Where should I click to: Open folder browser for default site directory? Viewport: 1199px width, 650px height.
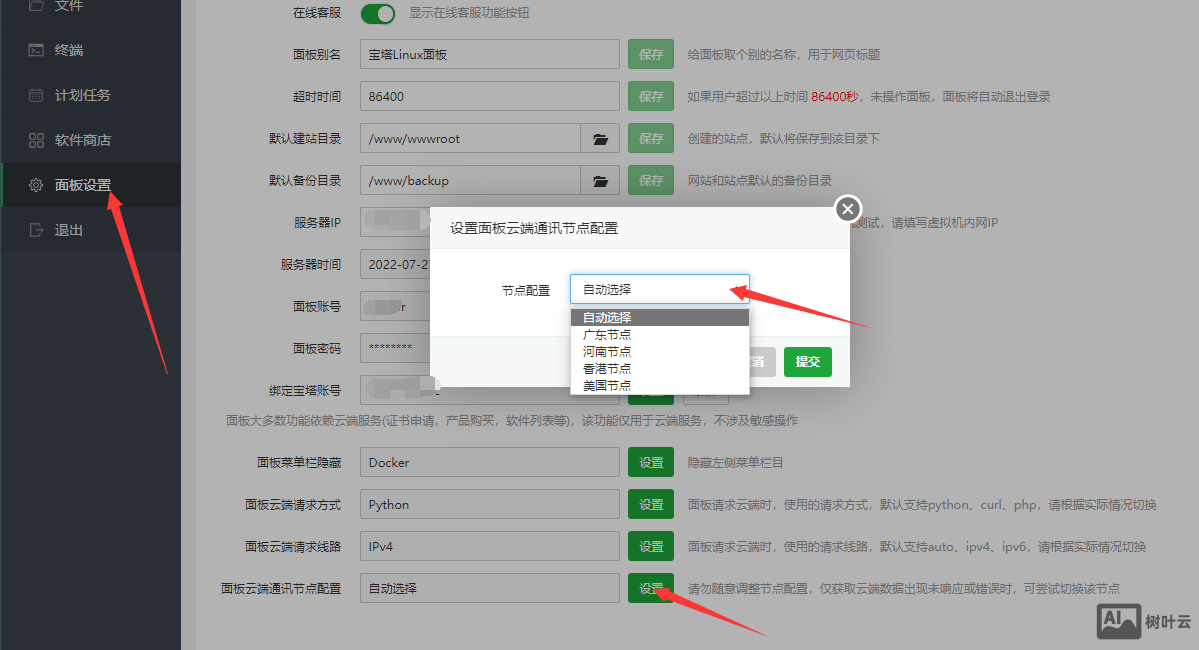[599, 138]
